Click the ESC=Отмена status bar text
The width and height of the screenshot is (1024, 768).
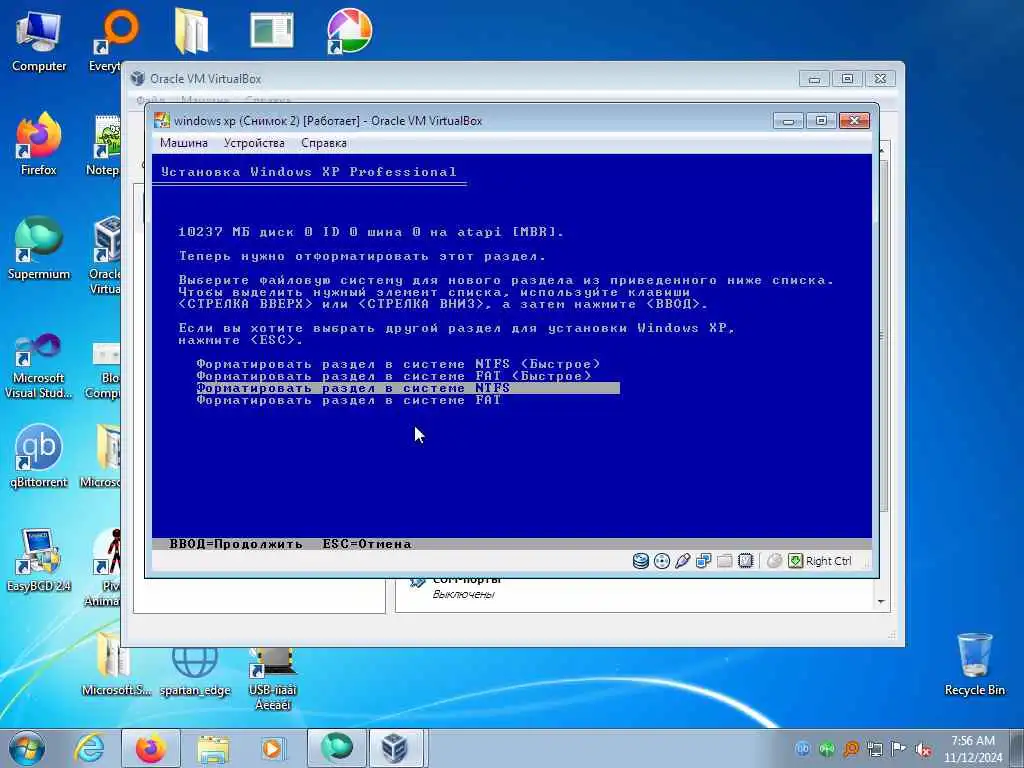[x=367, y=544]
